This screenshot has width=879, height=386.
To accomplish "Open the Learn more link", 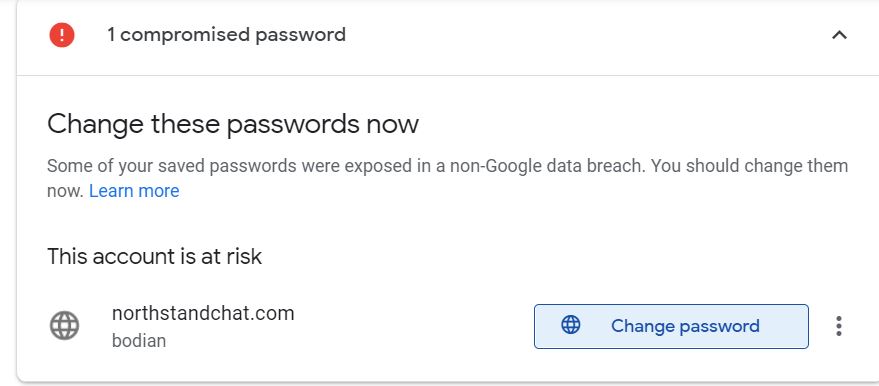I will (134, 191).
